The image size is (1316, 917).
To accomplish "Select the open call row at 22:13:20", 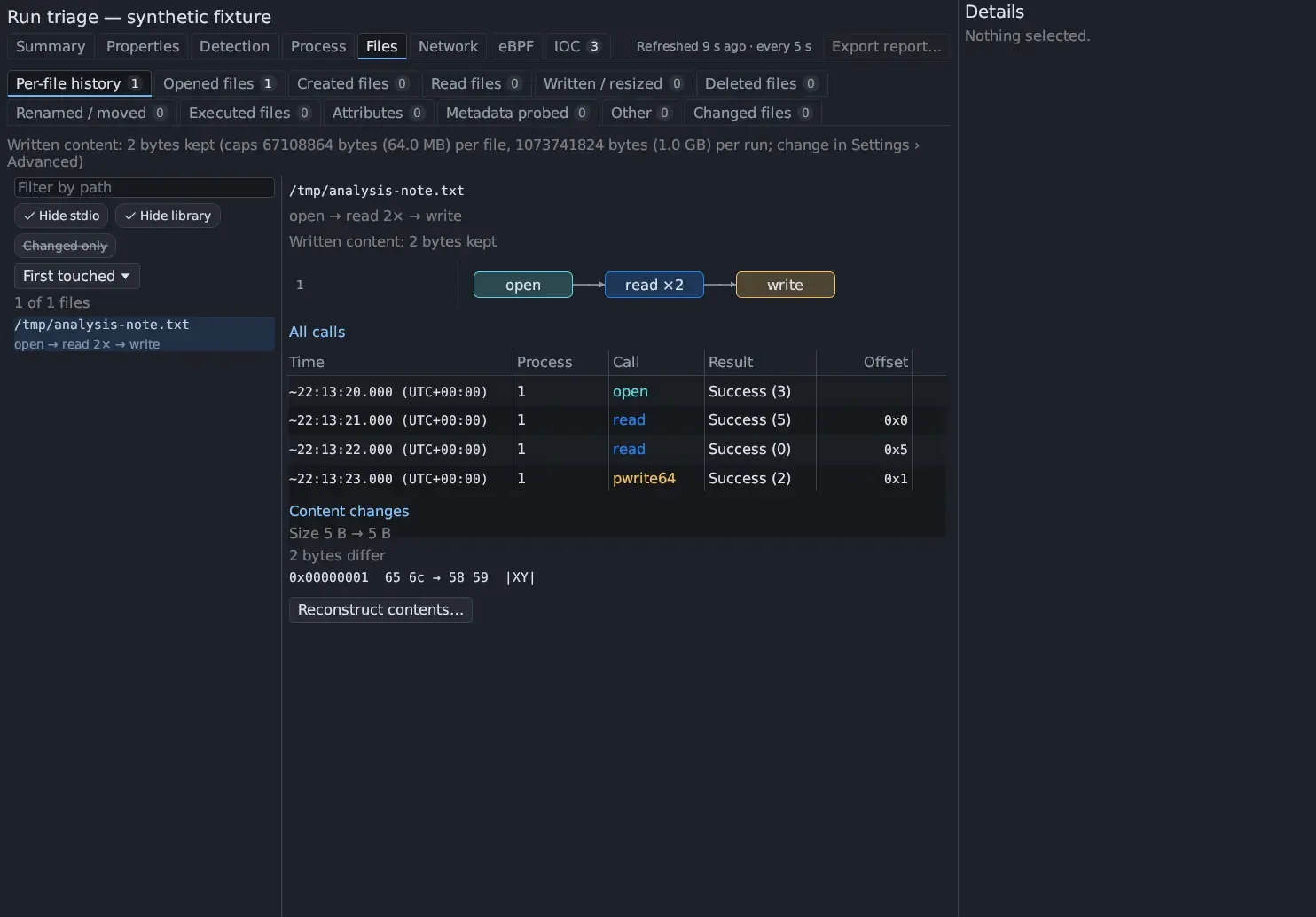I will coord(617,391).
